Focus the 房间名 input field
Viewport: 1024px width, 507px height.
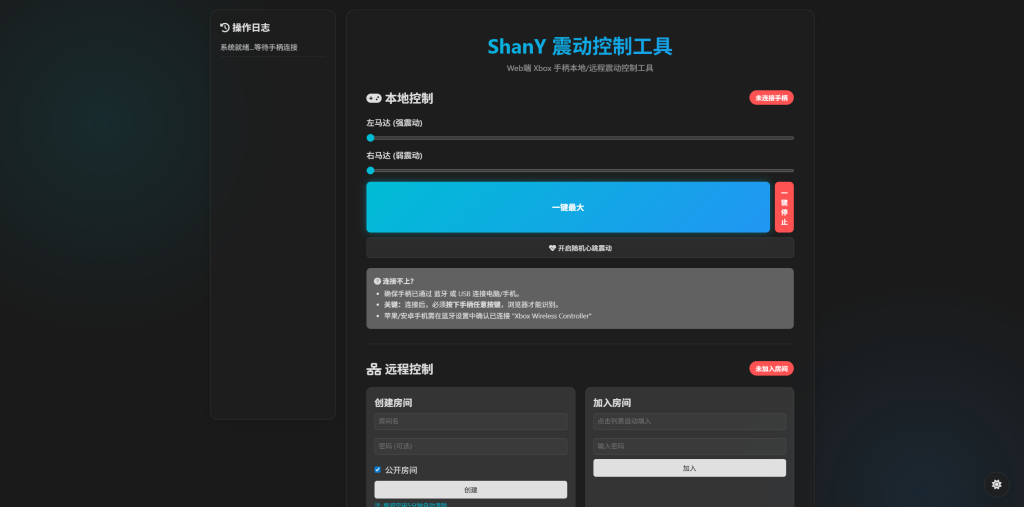(470, 421)
